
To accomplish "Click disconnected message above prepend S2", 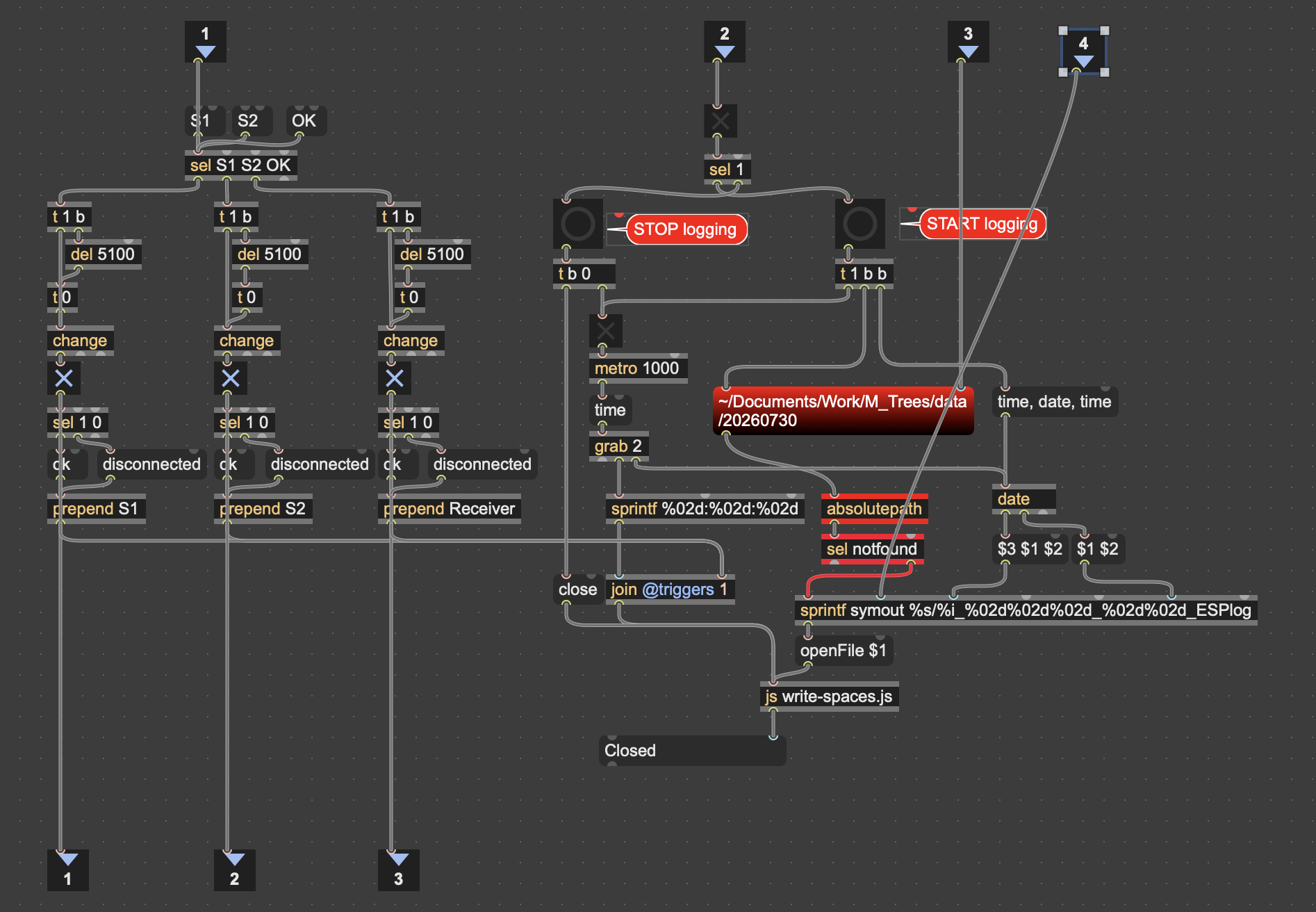I will (x=320, y=464).
